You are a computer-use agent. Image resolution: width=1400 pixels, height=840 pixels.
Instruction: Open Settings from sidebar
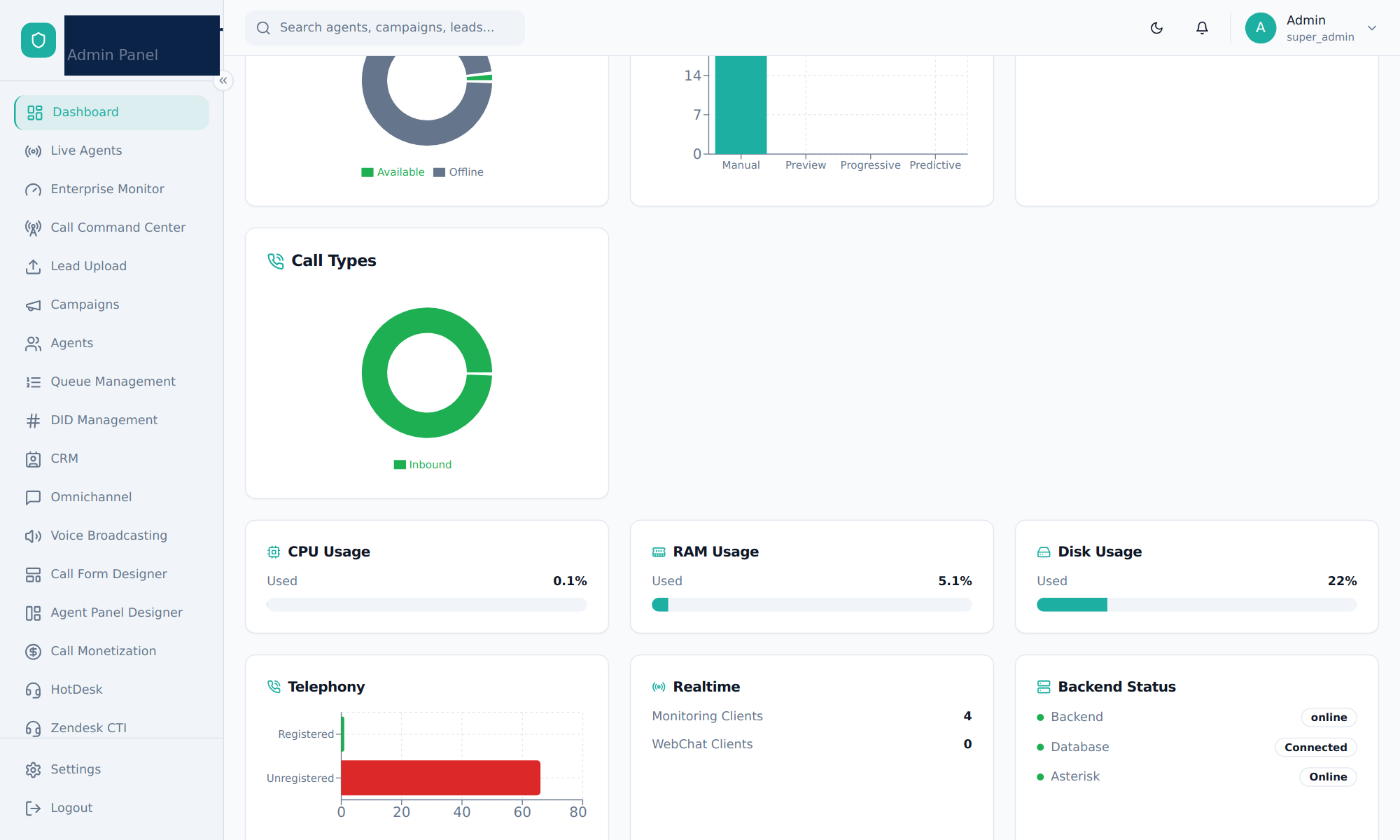pyautogui.click(x=111, y=769)
